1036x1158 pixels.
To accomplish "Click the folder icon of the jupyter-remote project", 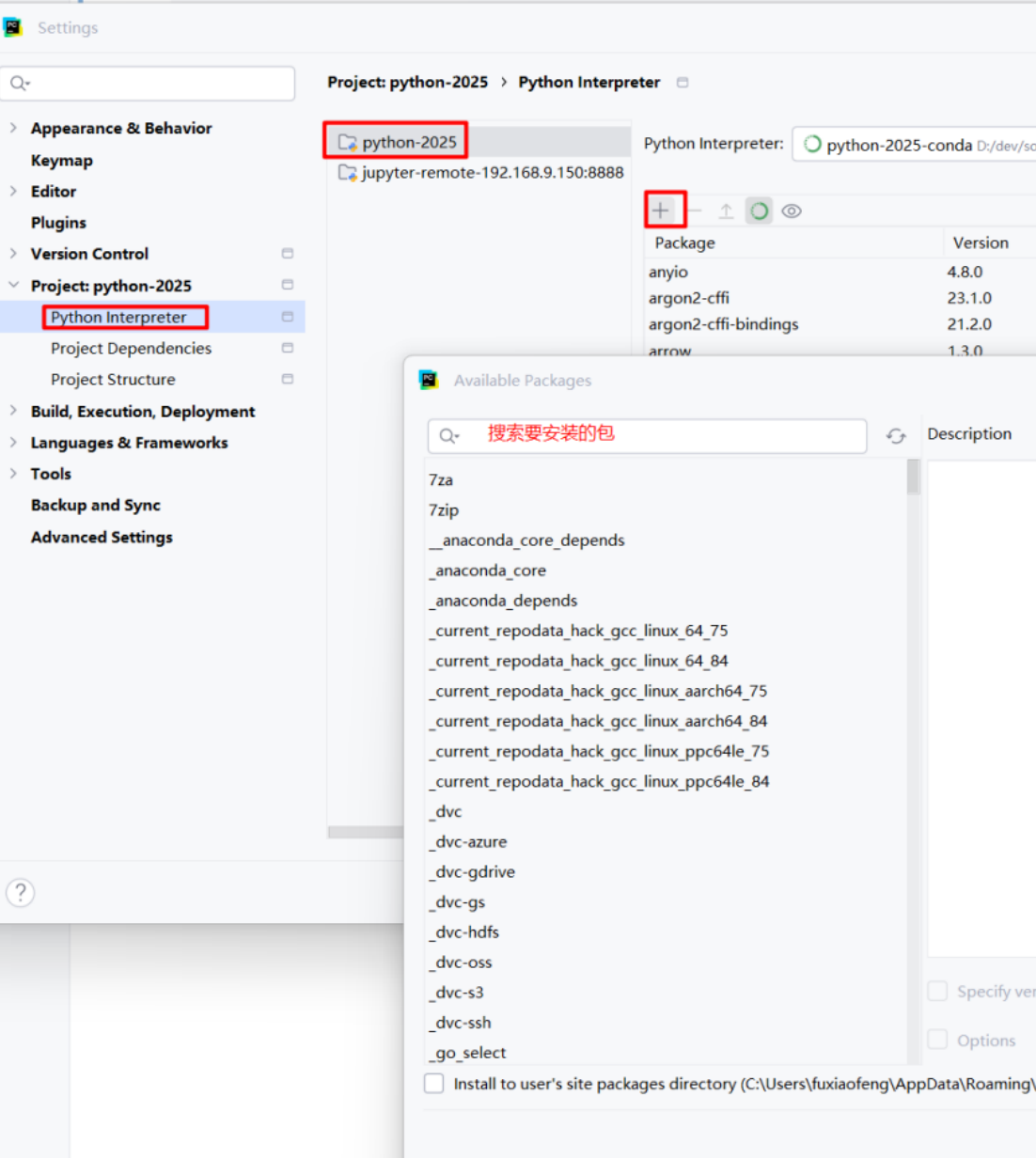I will point(348,172).
